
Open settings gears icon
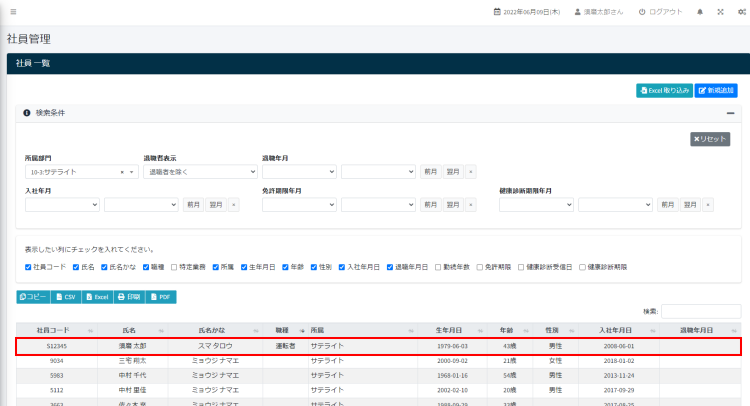740,12
